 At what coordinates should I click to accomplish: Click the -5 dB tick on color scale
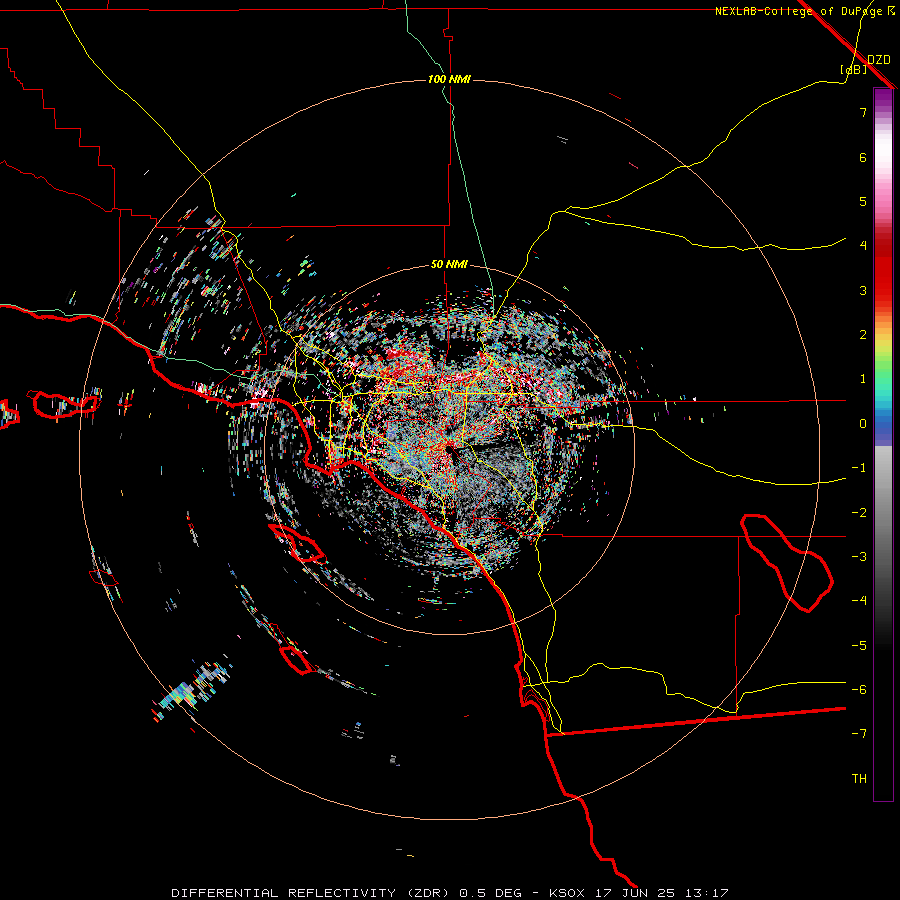point(859,646)
